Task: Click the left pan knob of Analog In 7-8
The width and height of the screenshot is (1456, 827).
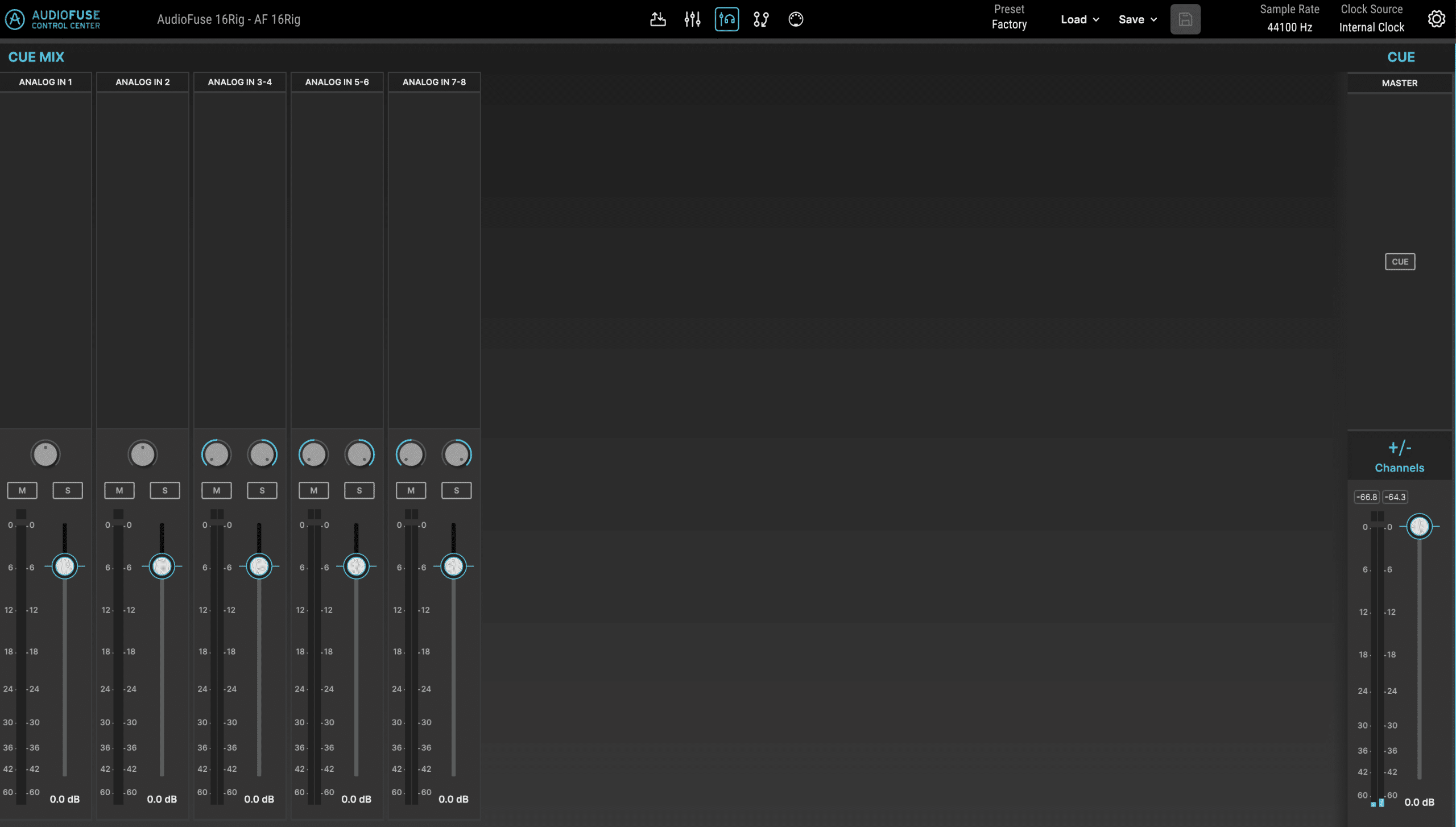Action: 411,454
